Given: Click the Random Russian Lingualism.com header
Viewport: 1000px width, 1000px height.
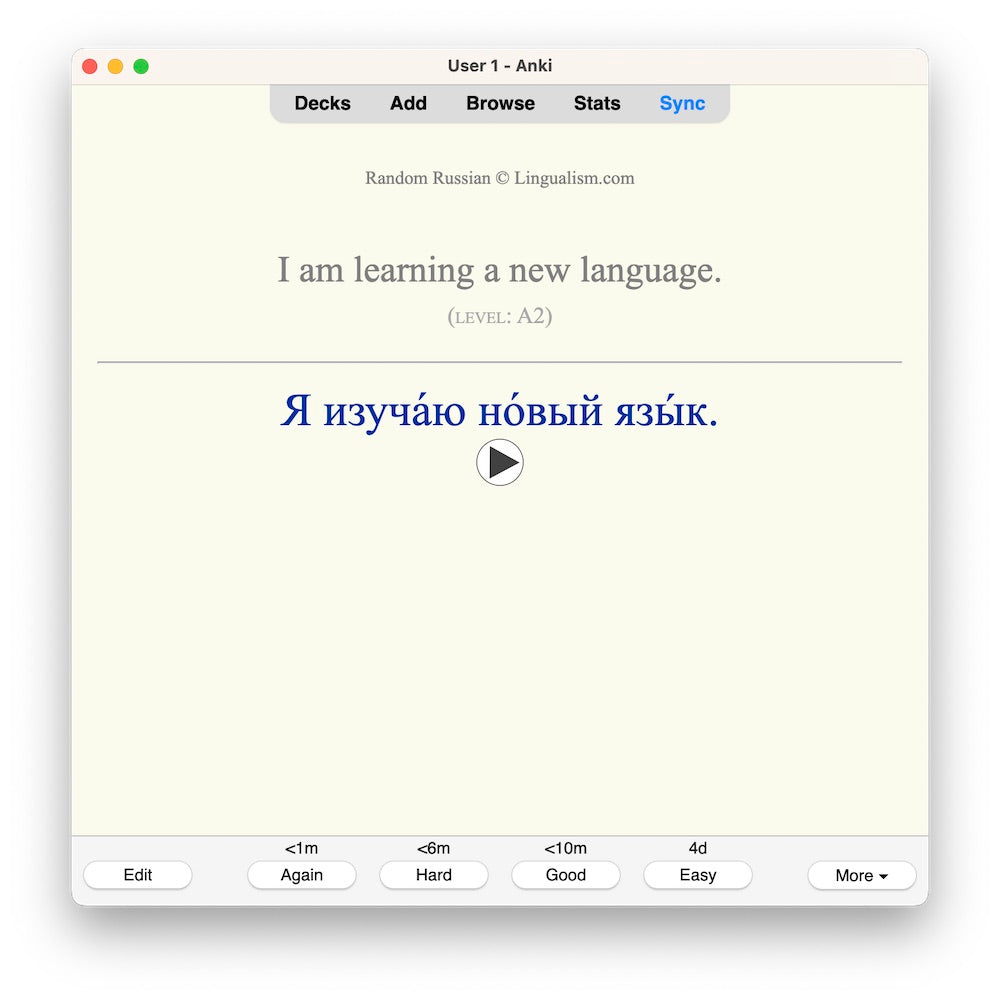Looking at the screenshot, I should [499, 178].
